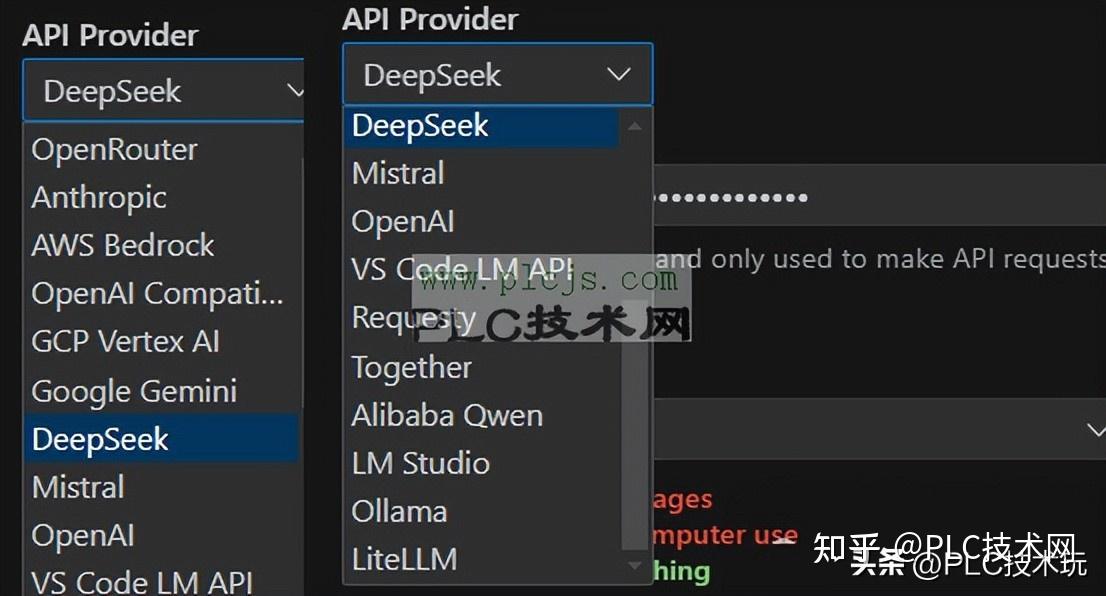The height and width of the screenshot is (596, 1106).
Task: Expand the model dropdown chevron at right edge
Action: 1095,430
